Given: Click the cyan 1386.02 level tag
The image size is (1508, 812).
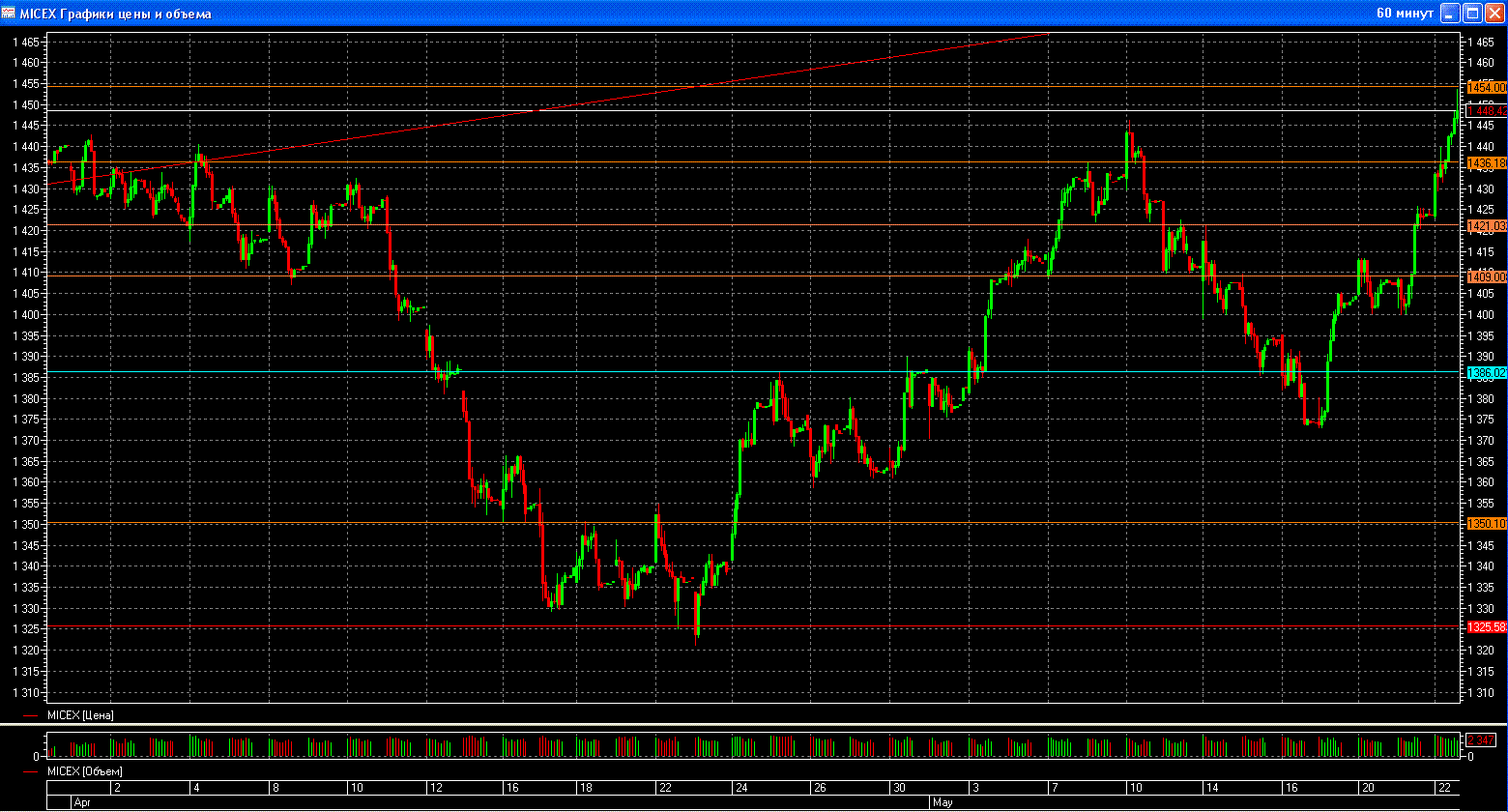Looking at the screenshot, I should click(1487, 372).
